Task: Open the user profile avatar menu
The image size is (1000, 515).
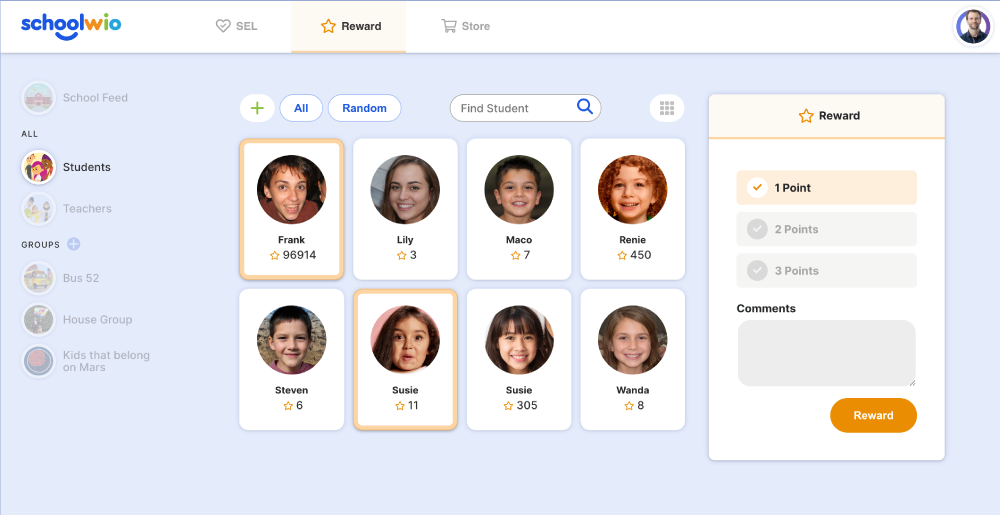Action: click(x=972, y=26)
